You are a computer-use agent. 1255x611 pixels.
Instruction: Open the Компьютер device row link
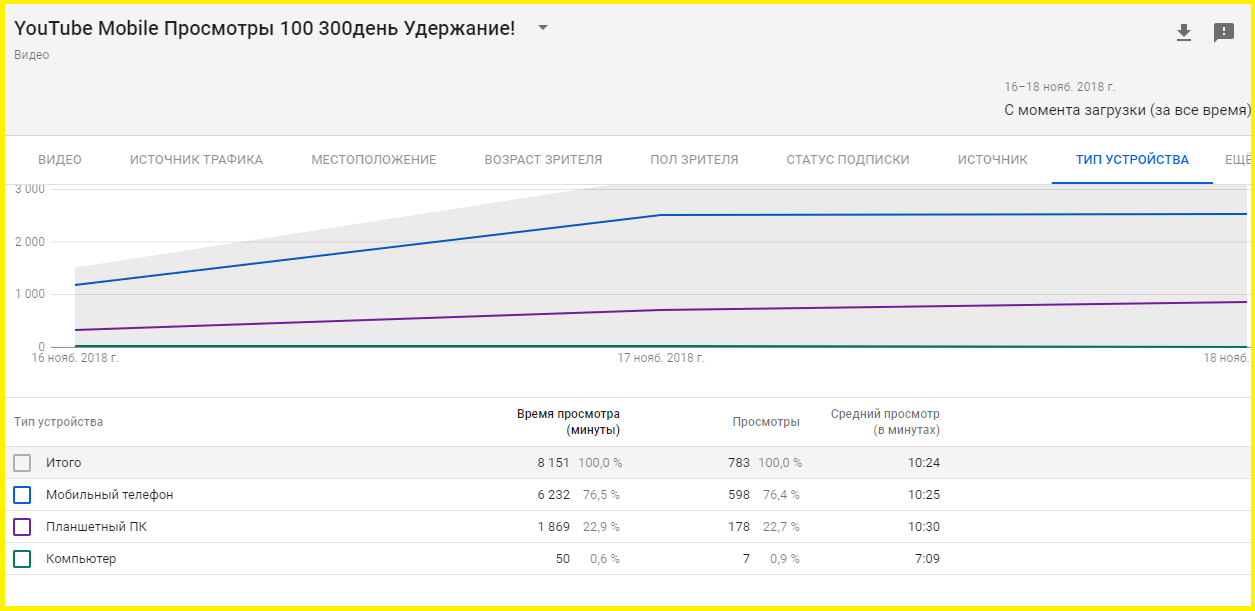(81, 559)
